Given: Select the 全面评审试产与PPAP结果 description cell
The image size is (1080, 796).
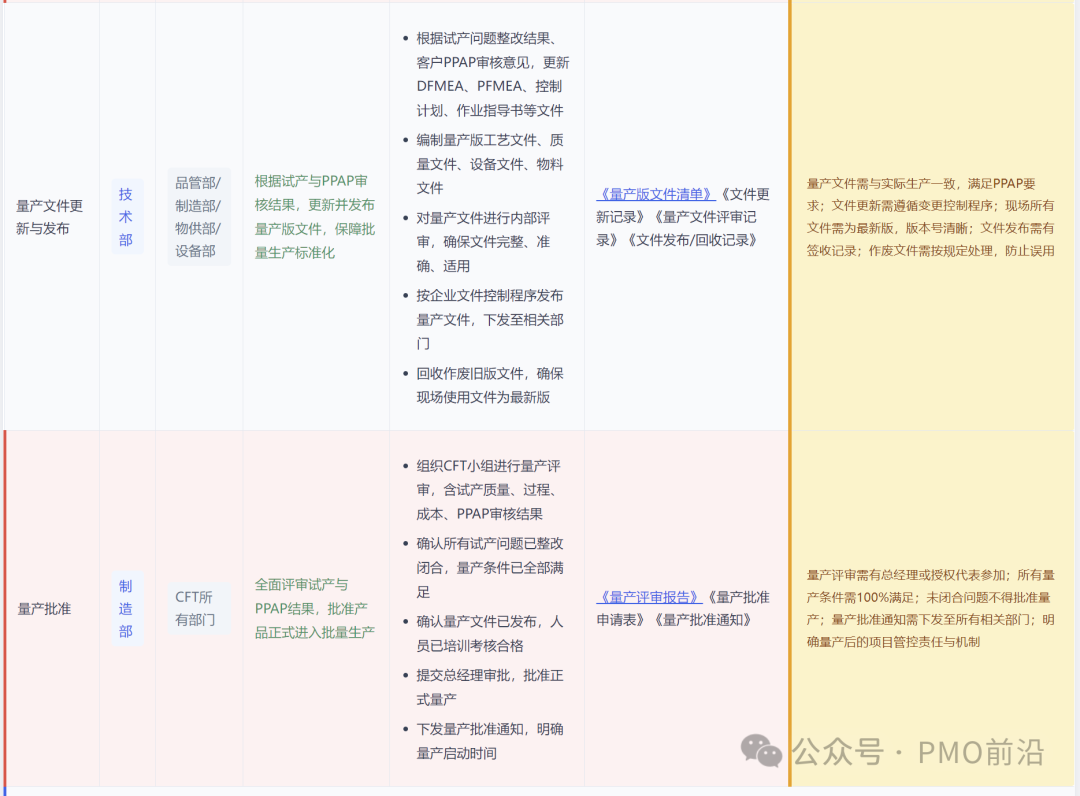Looking at the screenshot, I should [x=313, y=608].
